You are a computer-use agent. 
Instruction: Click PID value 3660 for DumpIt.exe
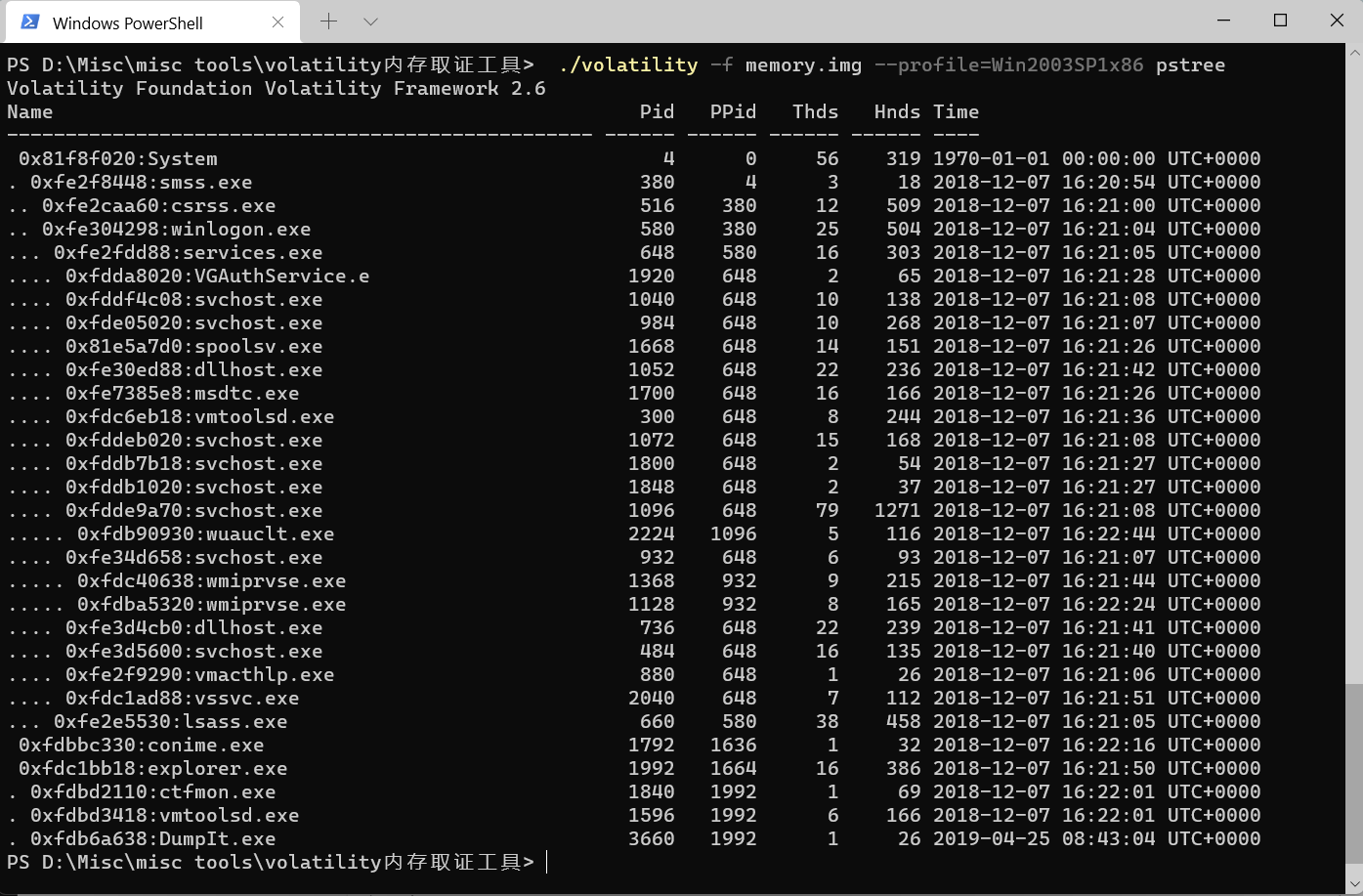click(x=651, y=838)
